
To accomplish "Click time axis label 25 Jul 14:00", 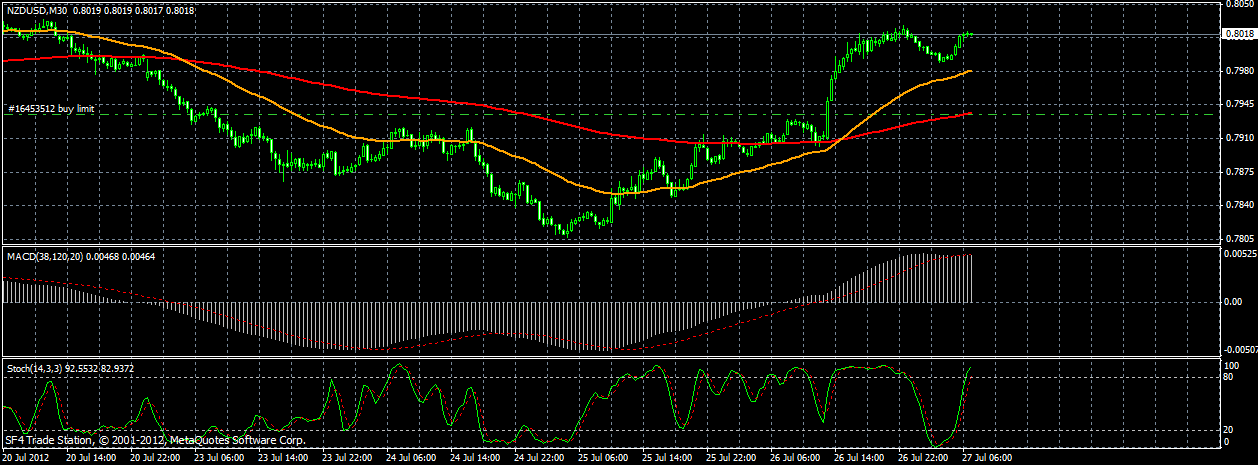I will tap(666, 458).
